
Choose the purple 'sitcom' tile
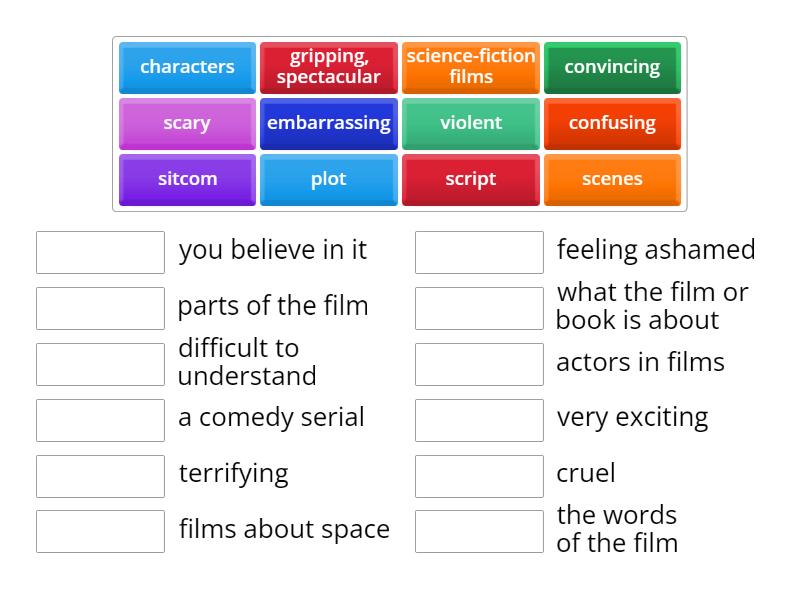(x=187, y=179)
